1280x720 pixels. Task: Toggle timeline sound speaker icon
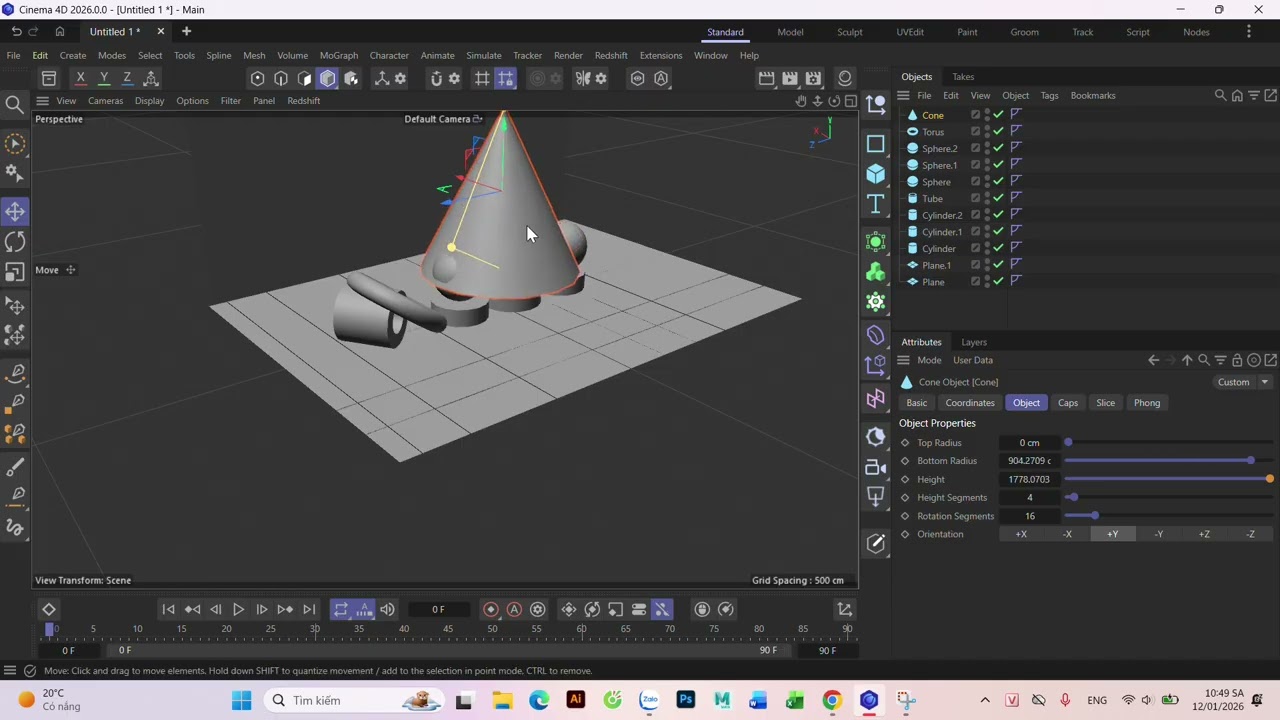click(x=387, y=609)
